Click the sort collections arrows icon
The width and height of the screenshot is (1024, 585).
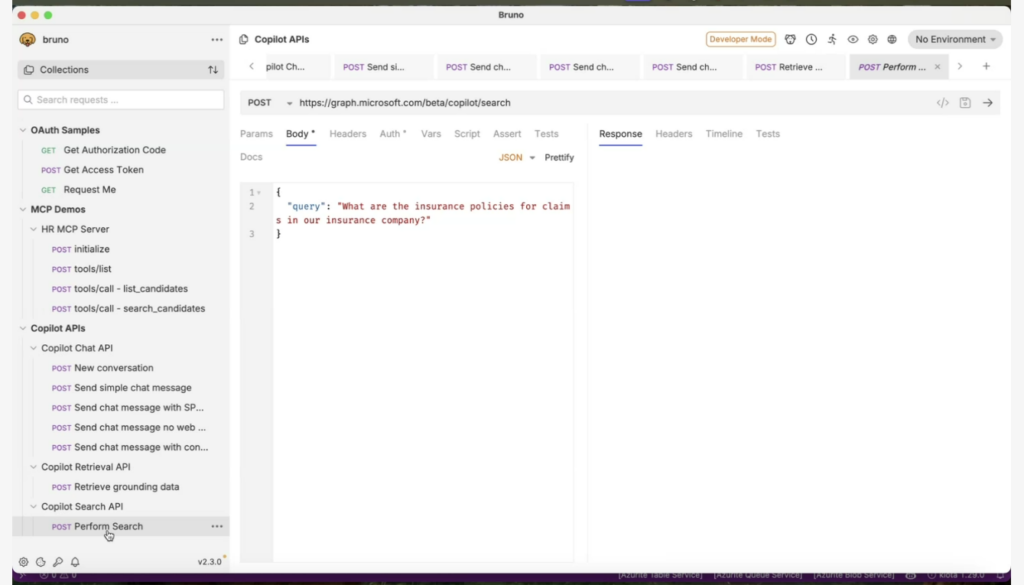coord(212,70)
